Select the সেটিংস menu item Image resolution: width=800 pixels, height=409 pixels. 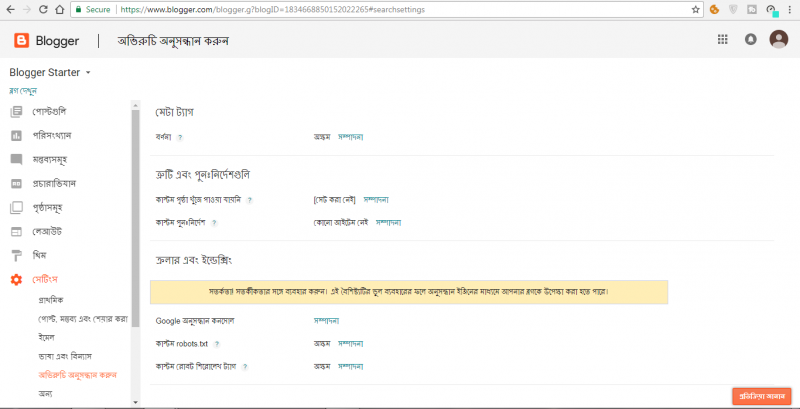[45, 279]
